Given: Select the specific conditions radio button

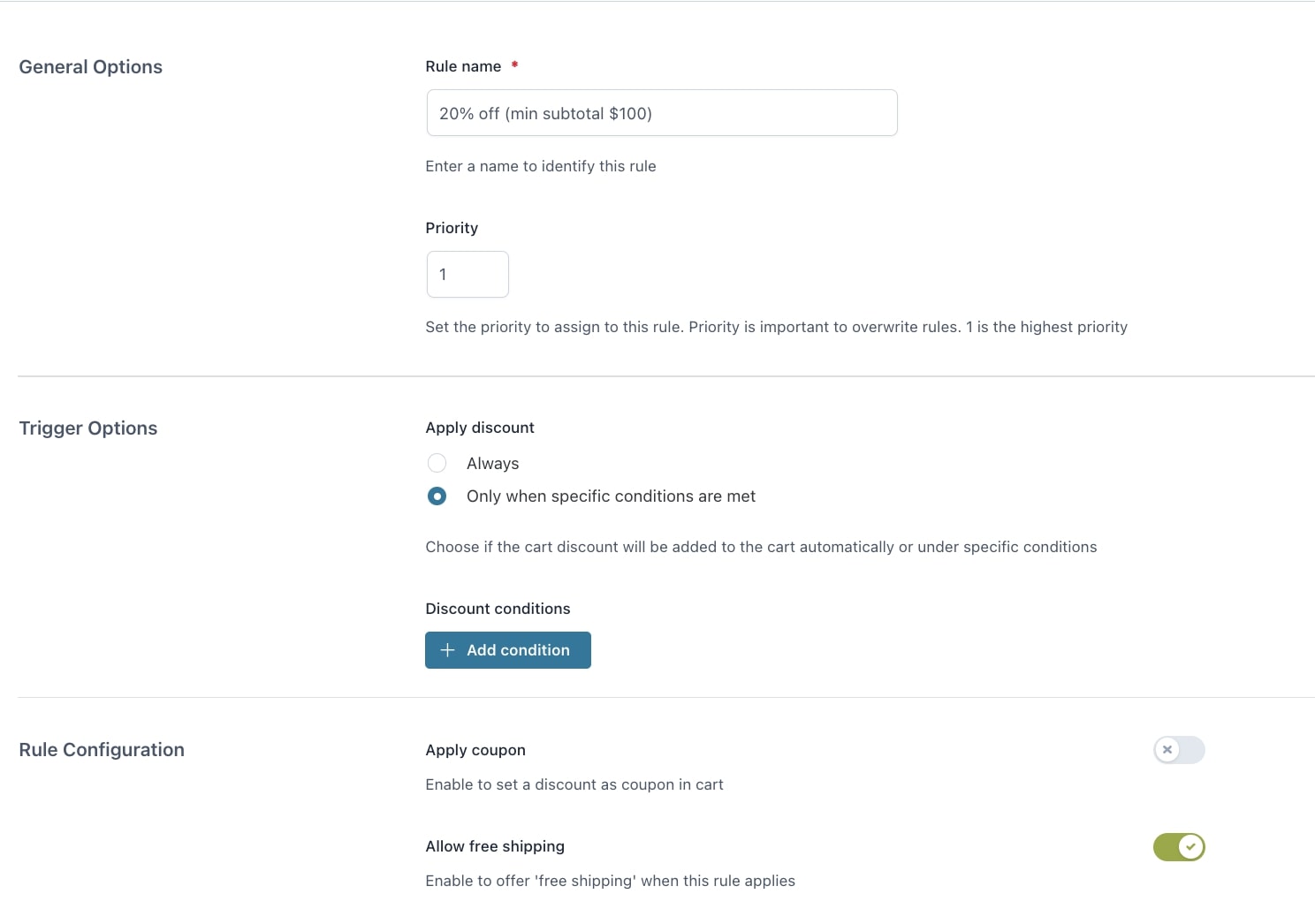Looking at the screenshot, I should click(437, 496).
